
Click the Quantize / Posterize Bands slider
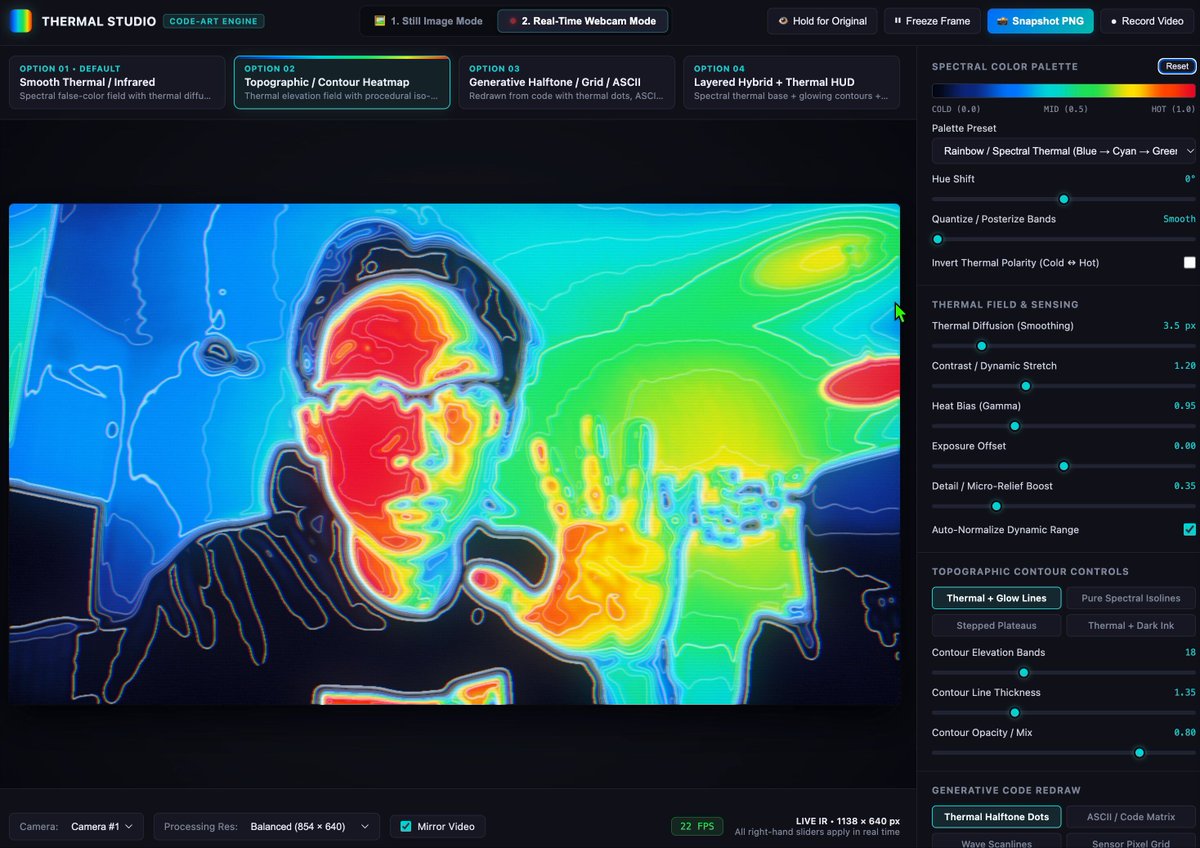(1064, 239)
